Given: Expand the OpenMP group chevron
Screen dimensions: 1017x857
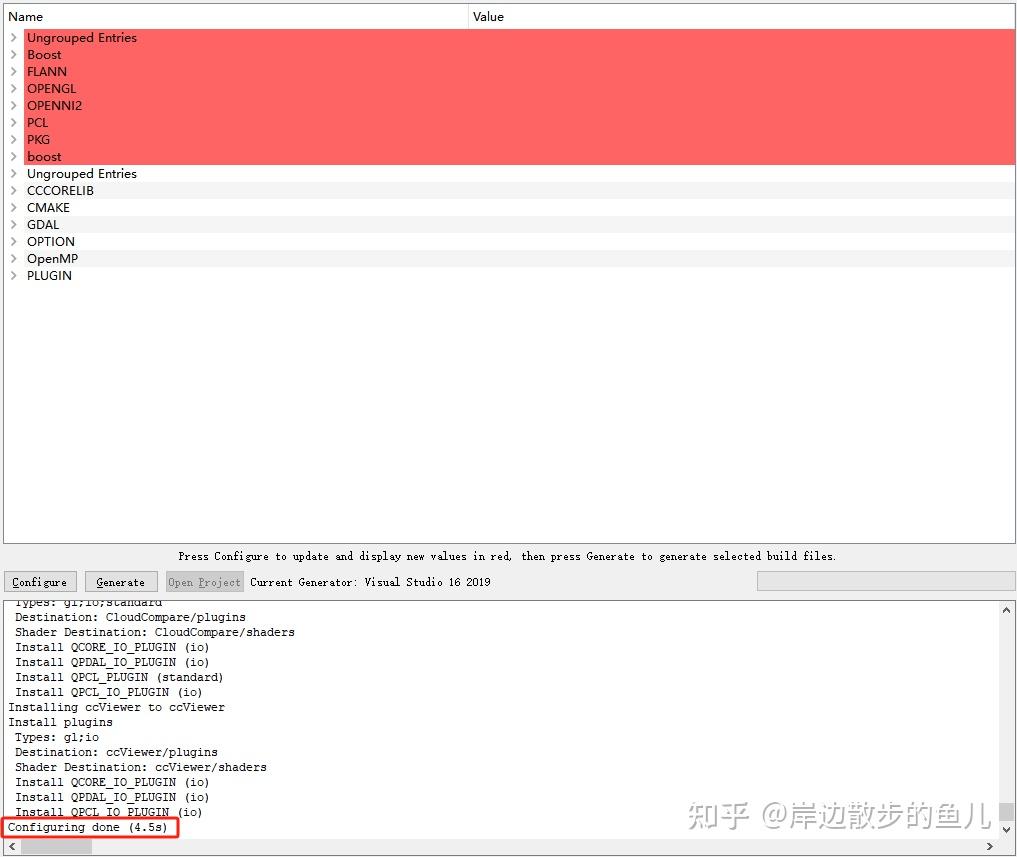Looking at the screenshot, I should coord(14,258).
